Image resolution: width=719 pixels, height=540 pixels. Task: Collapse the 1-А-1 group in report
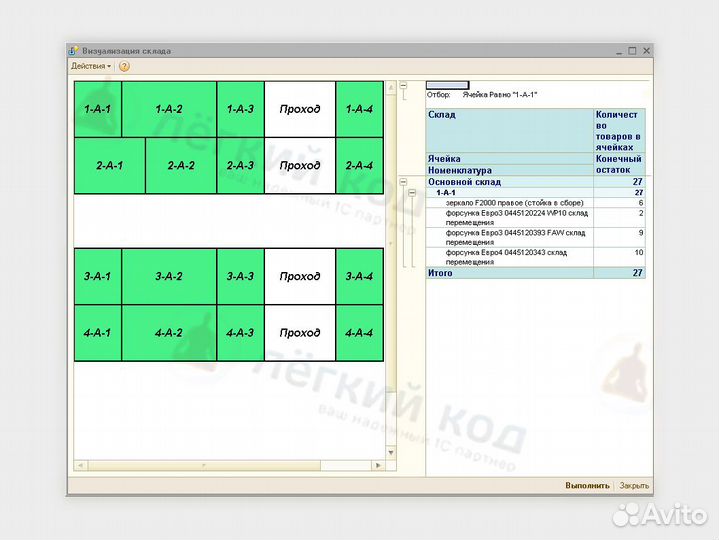412,193
